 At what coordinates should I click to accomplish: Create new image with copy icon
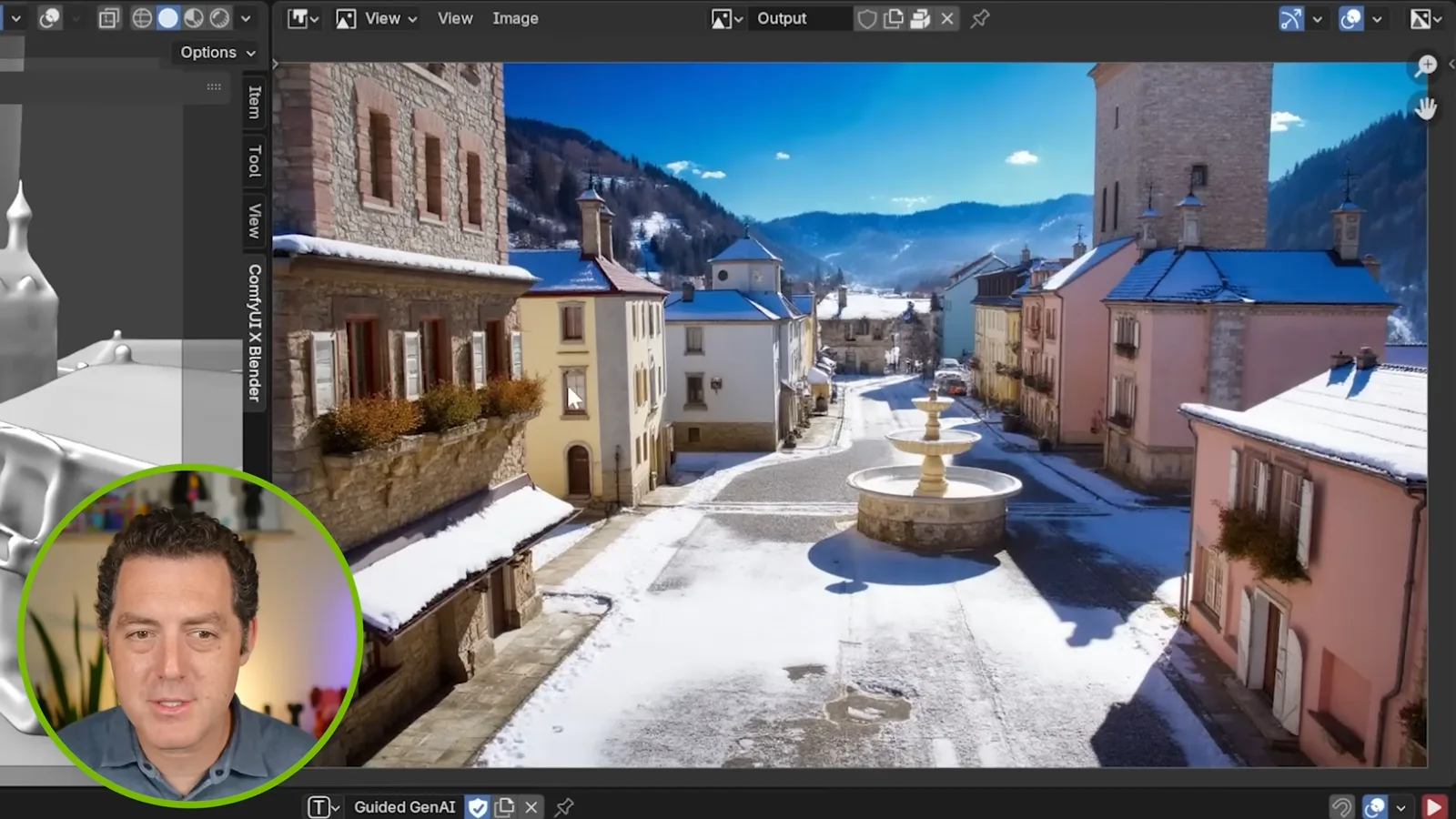pyautogui.click(x=894, y=18)
